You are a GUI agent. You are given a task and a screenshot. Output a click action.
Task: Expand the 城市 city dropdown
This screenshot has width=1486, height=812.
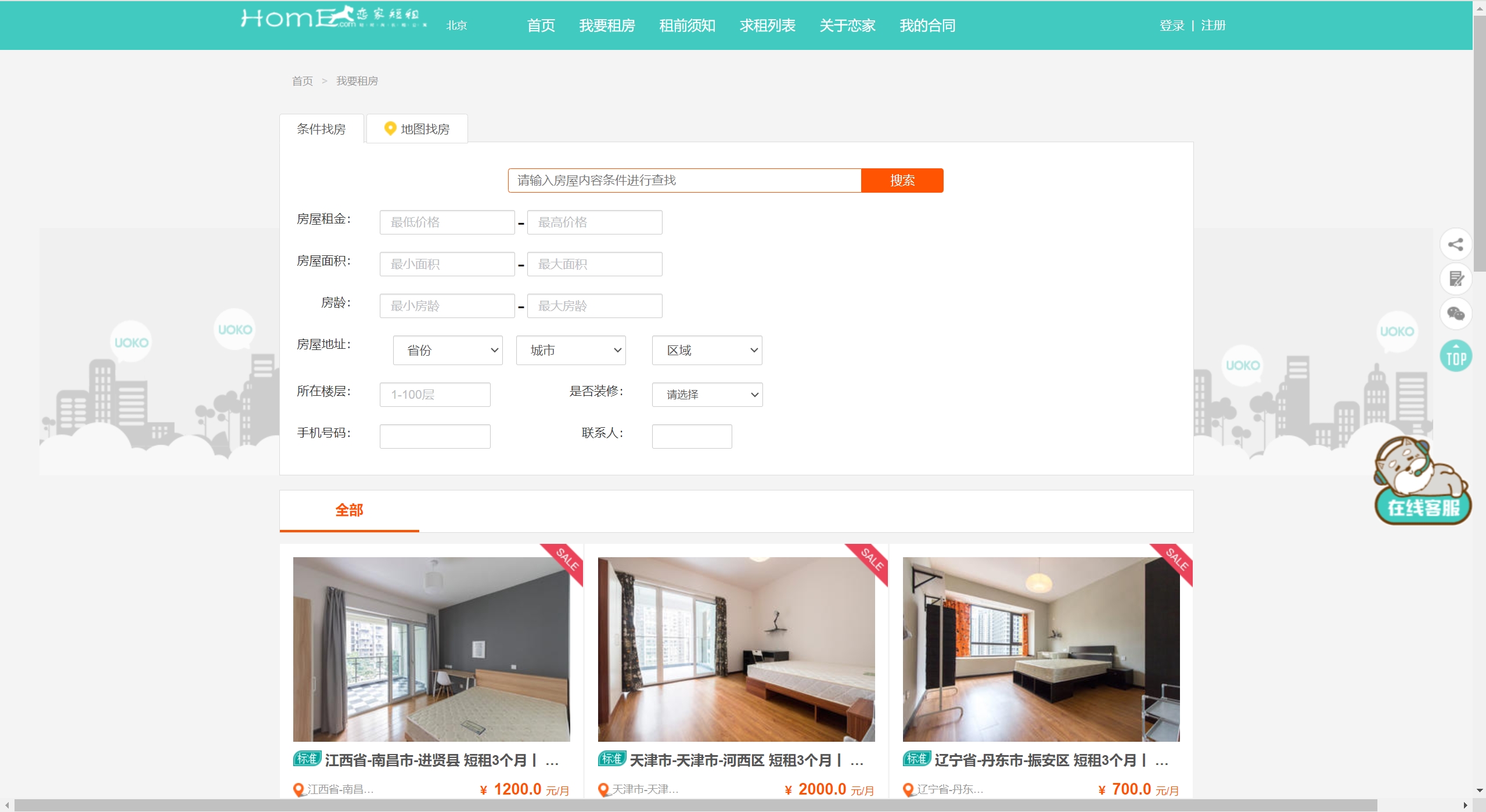tap(570, 351)
